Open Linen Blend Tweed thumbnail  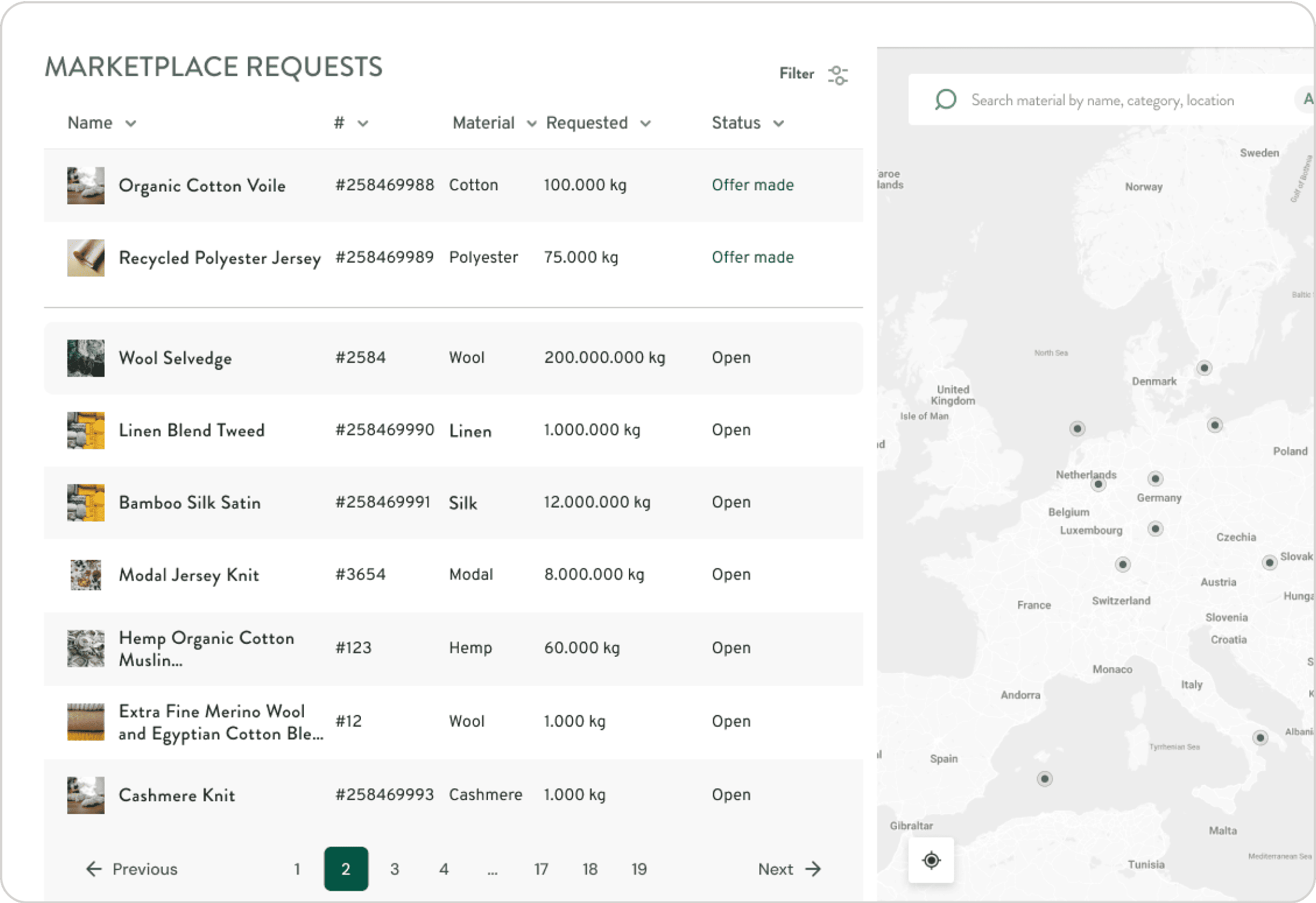[86, 431]
